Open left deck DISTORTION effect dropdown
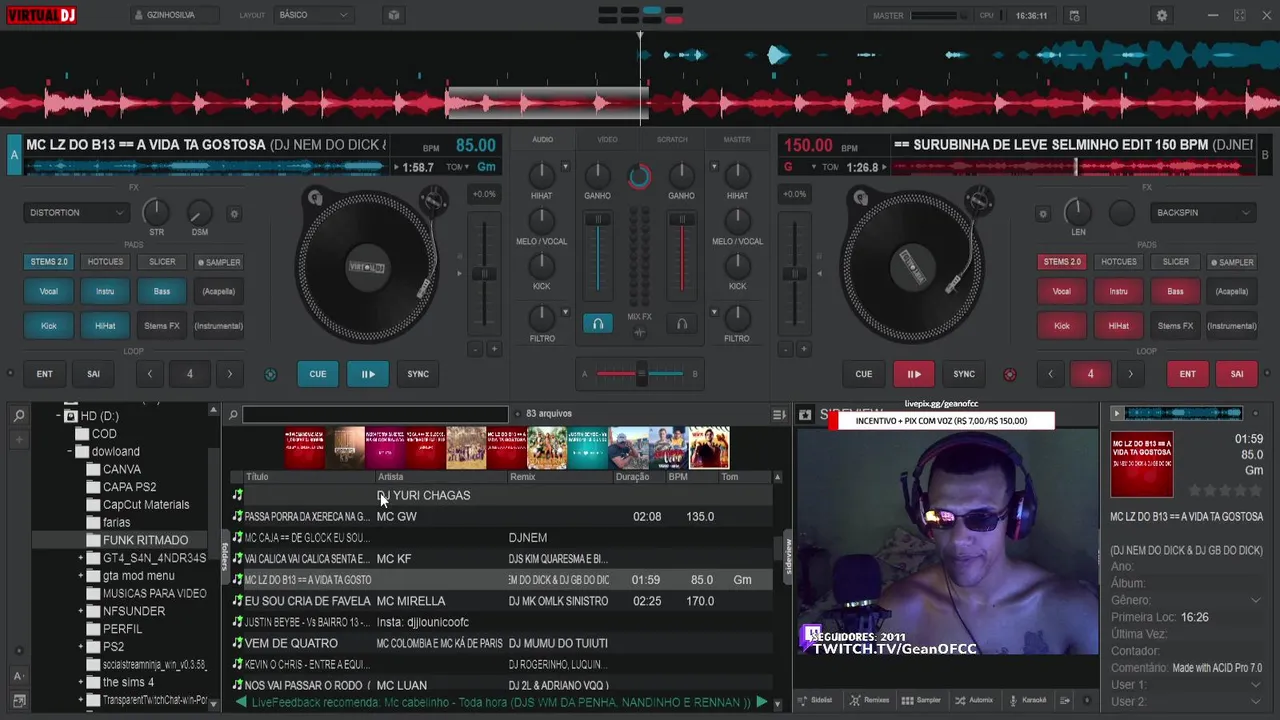The width and height of the screenshot is (1280, 720). (77, 213)
